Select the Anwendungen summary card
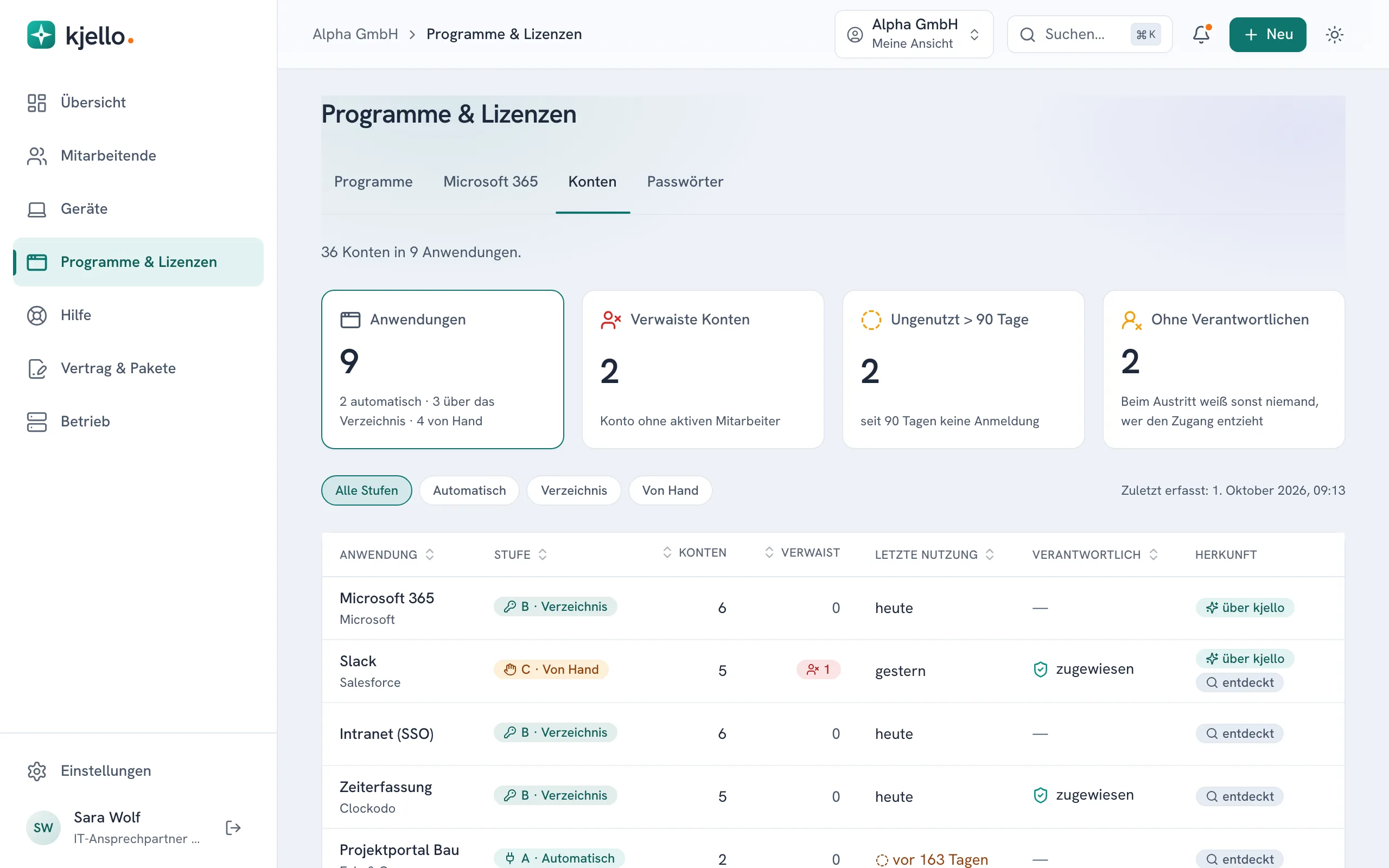1389x868 pixels. (443, 369)
